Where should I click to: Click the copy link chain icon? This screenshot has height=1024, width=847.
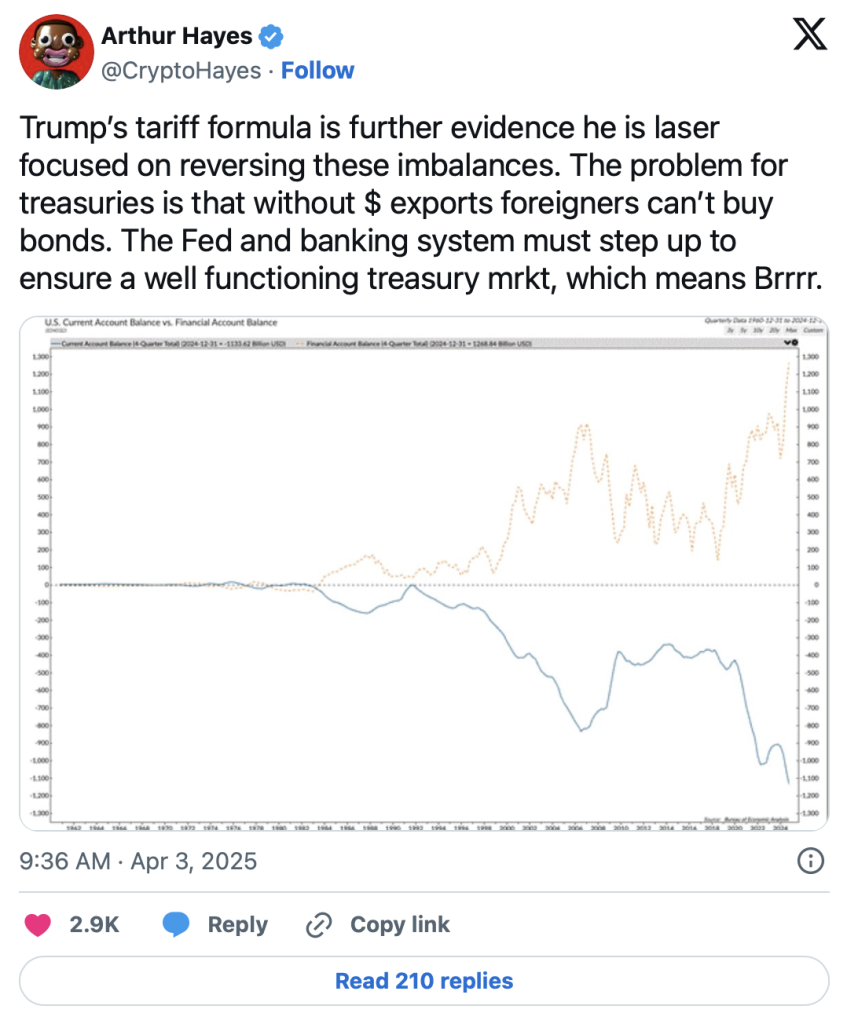coord(317,925)
